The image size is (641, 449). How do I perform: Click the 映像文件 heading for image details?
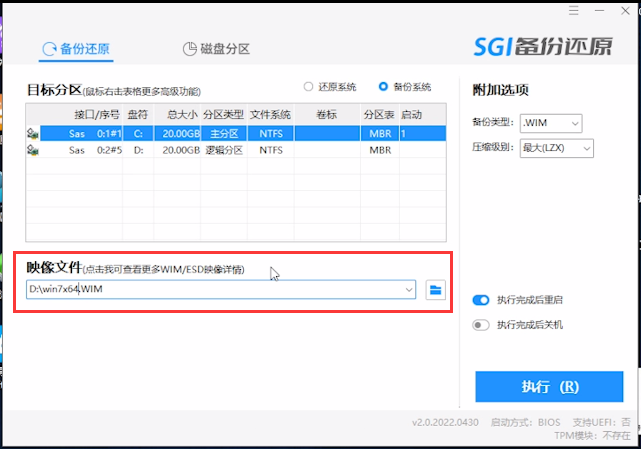click(54, 267)
